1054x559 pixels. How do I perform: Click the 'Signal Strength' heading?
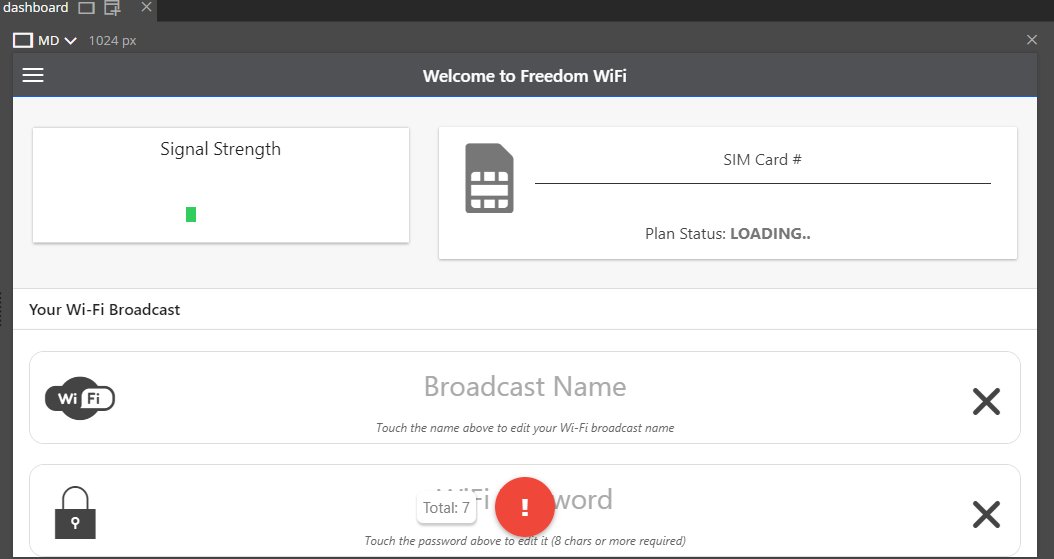(x=220, y=149)
